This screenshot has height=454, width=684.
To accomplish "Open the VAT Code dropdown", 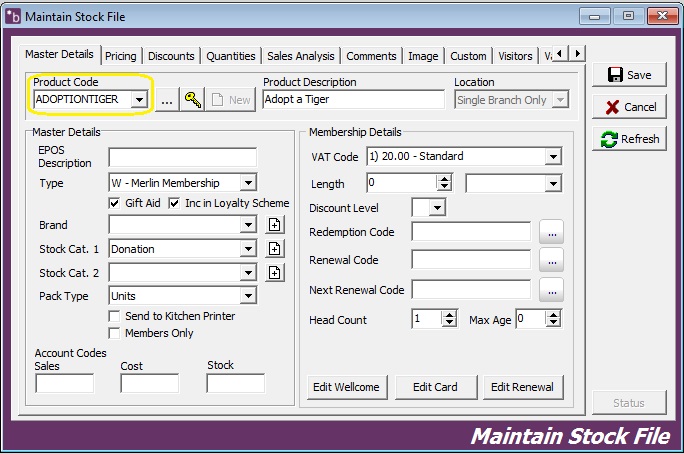I will 553,157.
